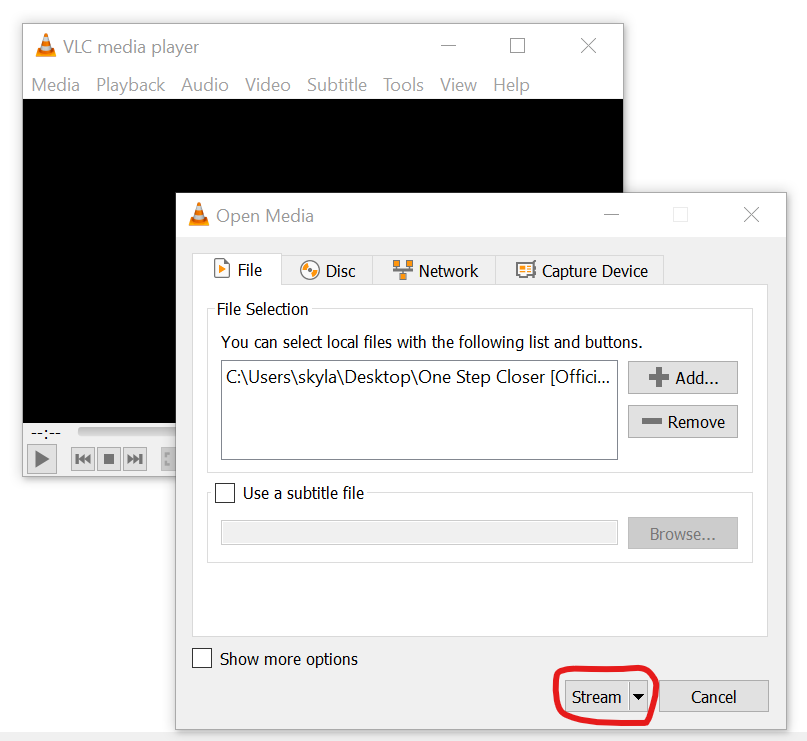This screenshot has height=741, width=807.
Task: Click the elapsed time label in VLC
Action: pos(46,433)
